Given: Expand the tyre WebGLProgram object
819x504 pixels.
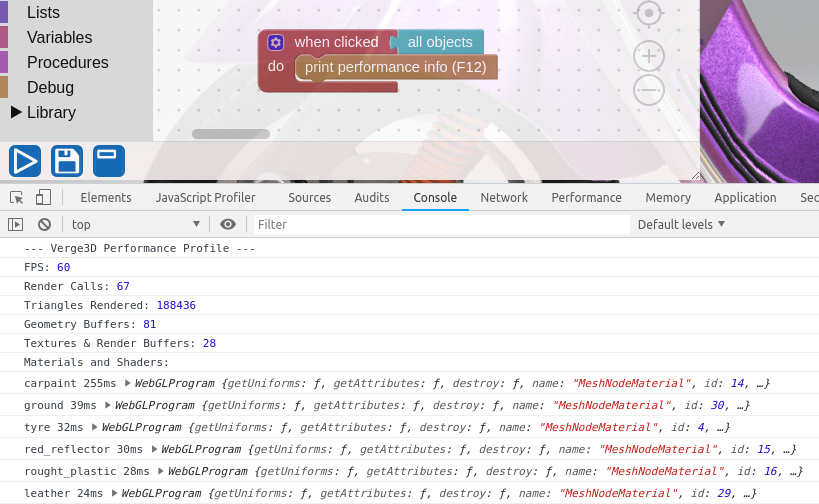Looking at the screenshot, I should [95, 427].
